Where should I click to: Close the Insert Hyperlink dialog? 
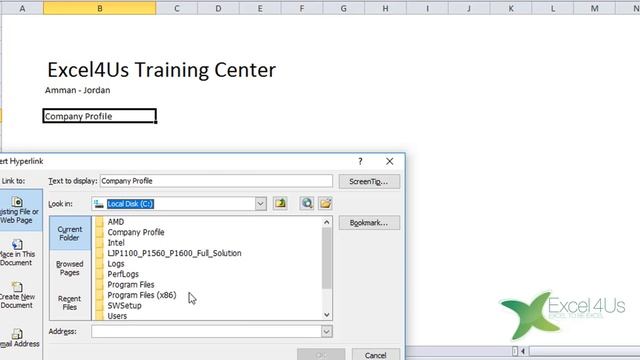pyautogui.click(x=389, y=161)
